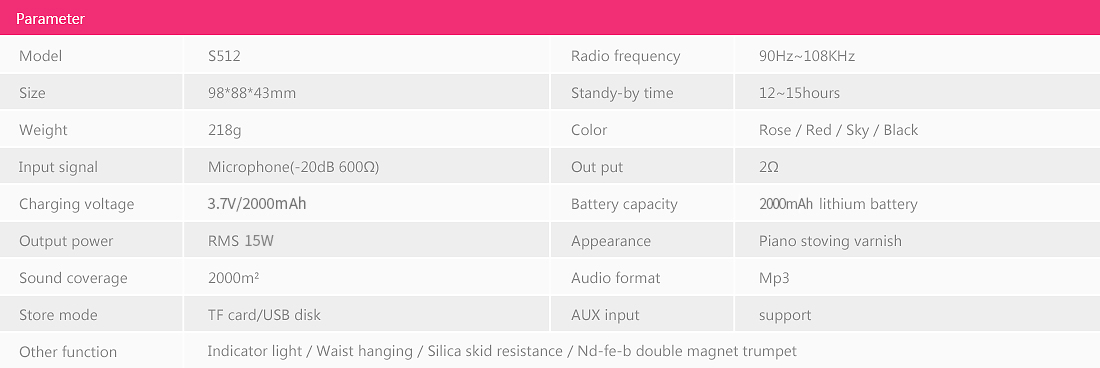
Task: Click the Piano stoving varnish value
Action: pyautogui.click(x=830, y=242)
